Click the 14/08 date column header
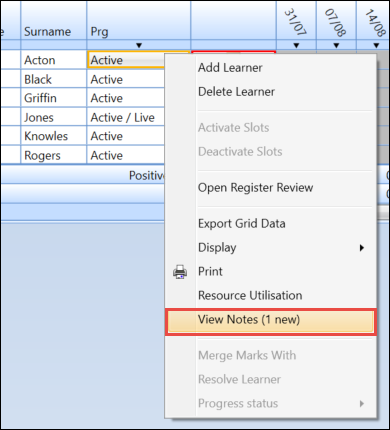 pyautogui.click(x=373, y=21)
